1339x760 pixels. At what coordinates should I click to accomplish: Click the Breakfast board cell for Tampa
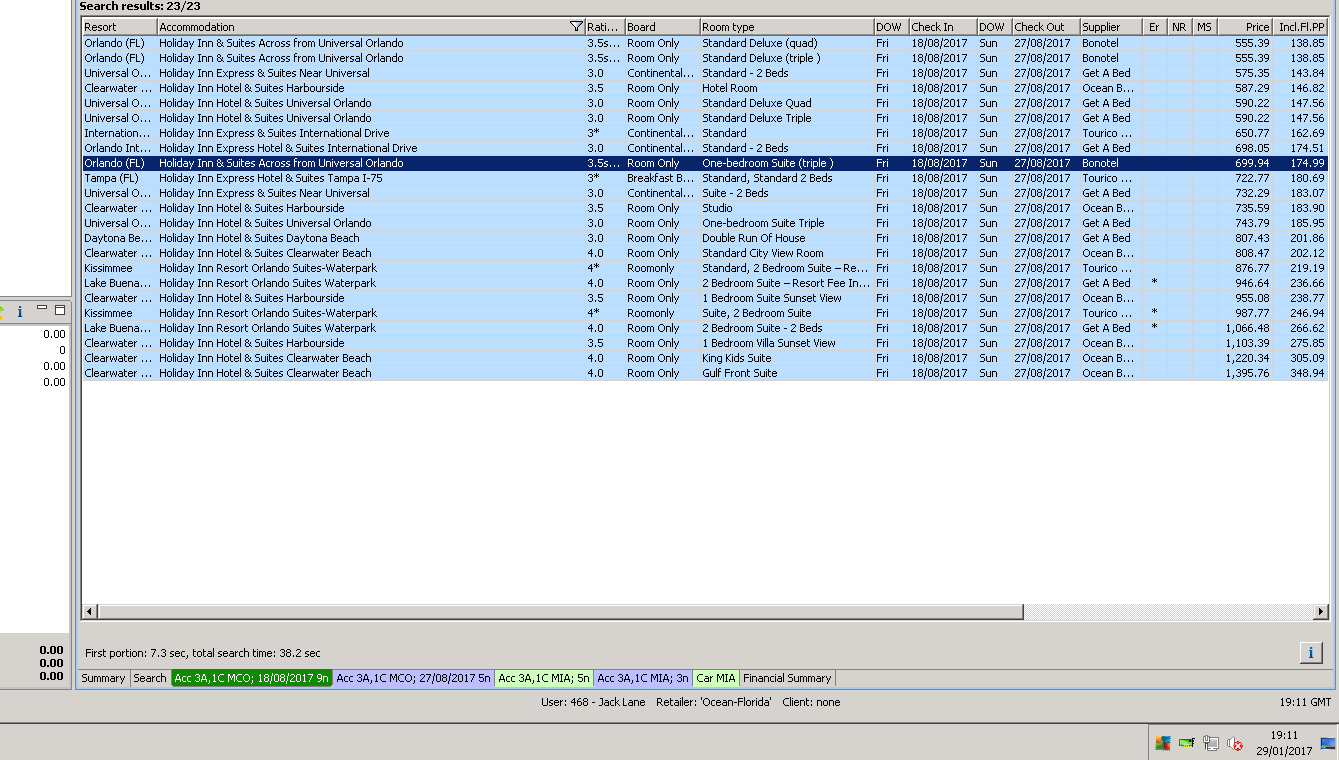click(x=662, y=178)
